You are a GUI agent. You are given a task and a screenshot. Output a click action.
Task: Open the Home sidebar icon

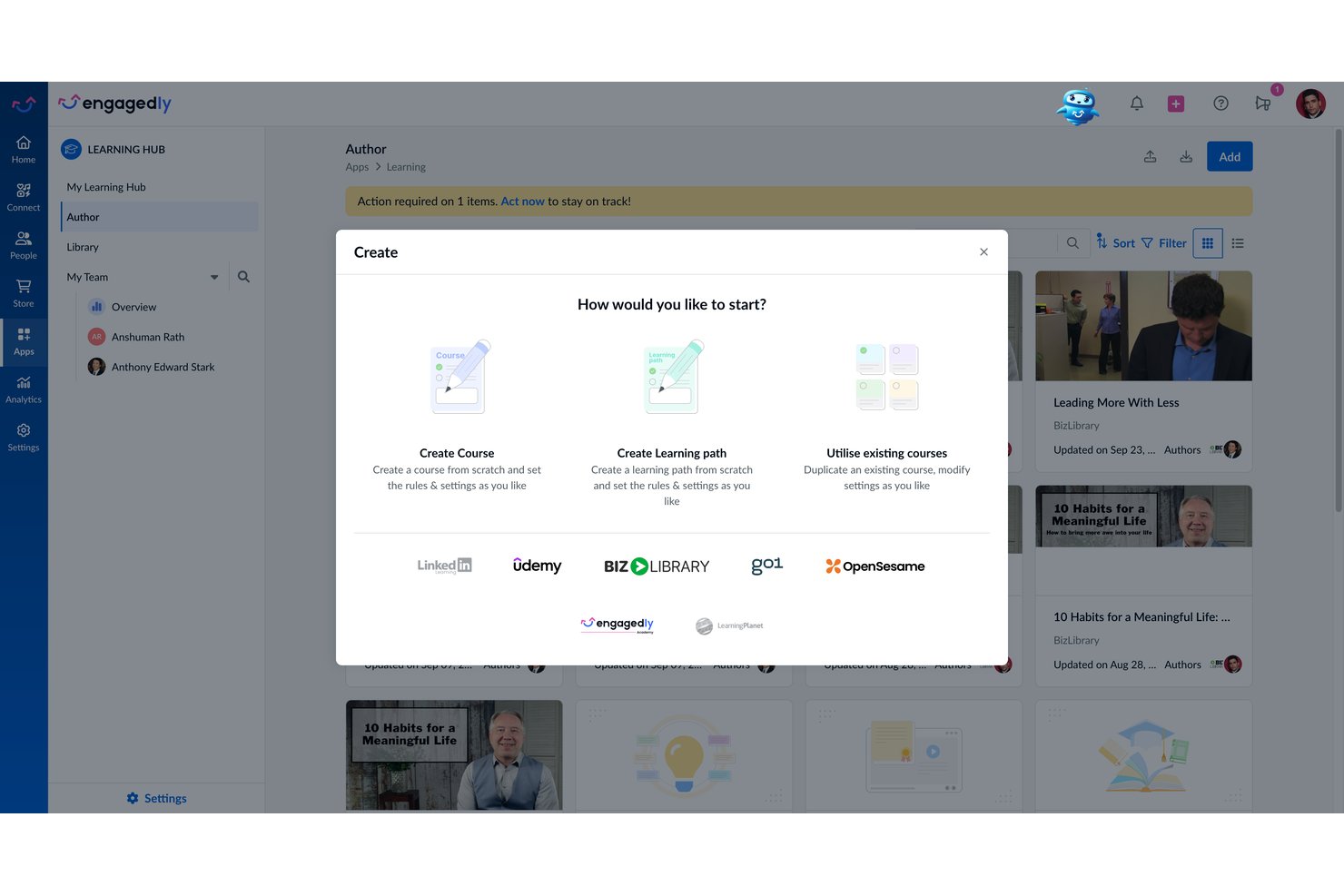[x=24, y=149]
